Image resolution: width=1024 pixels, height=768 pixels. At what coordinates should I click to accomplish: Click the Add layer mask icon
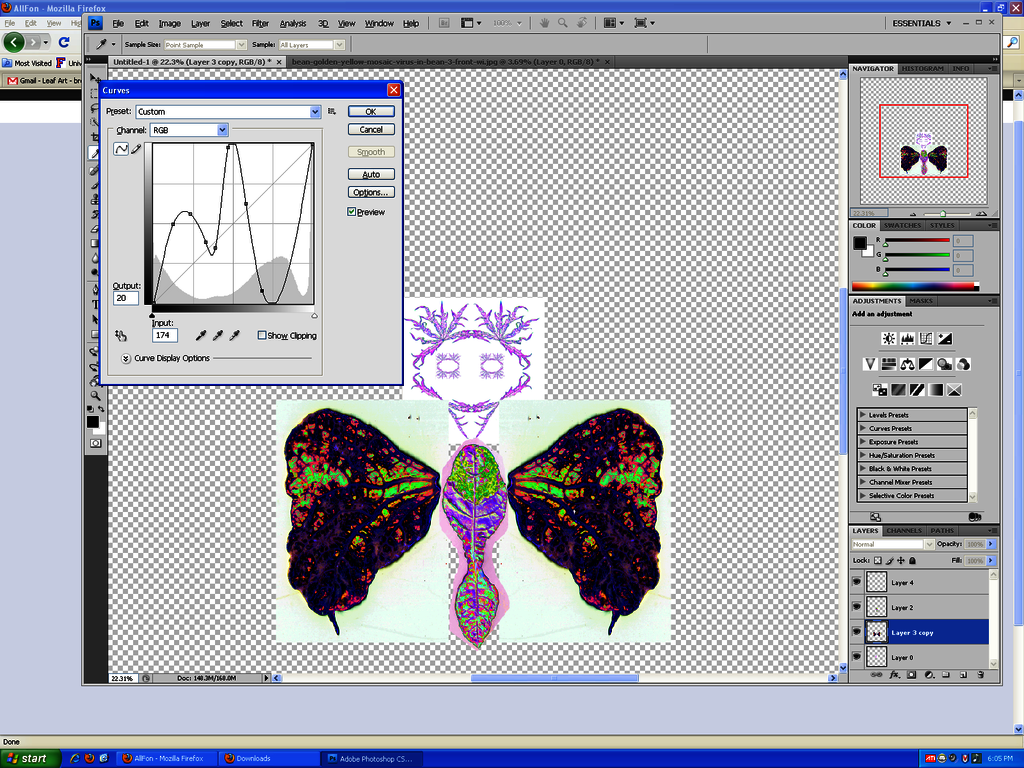(912, 675)
